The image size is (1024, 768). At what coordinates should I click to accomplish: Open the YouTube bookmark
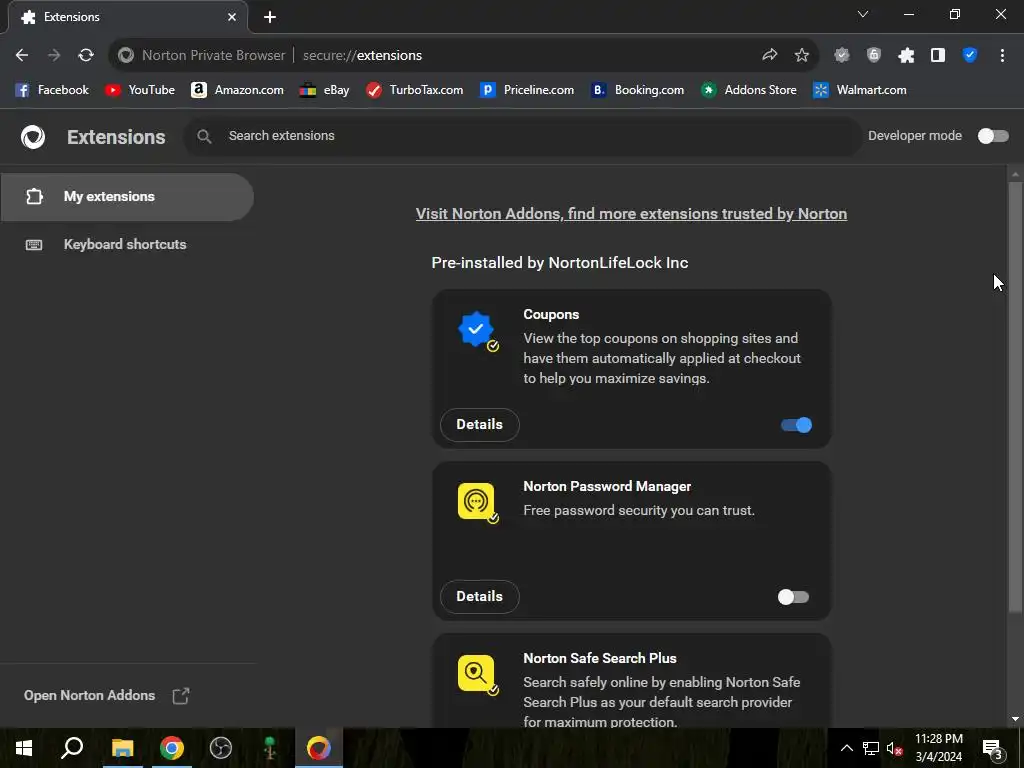pyautogui.click(x=140, y=90)
